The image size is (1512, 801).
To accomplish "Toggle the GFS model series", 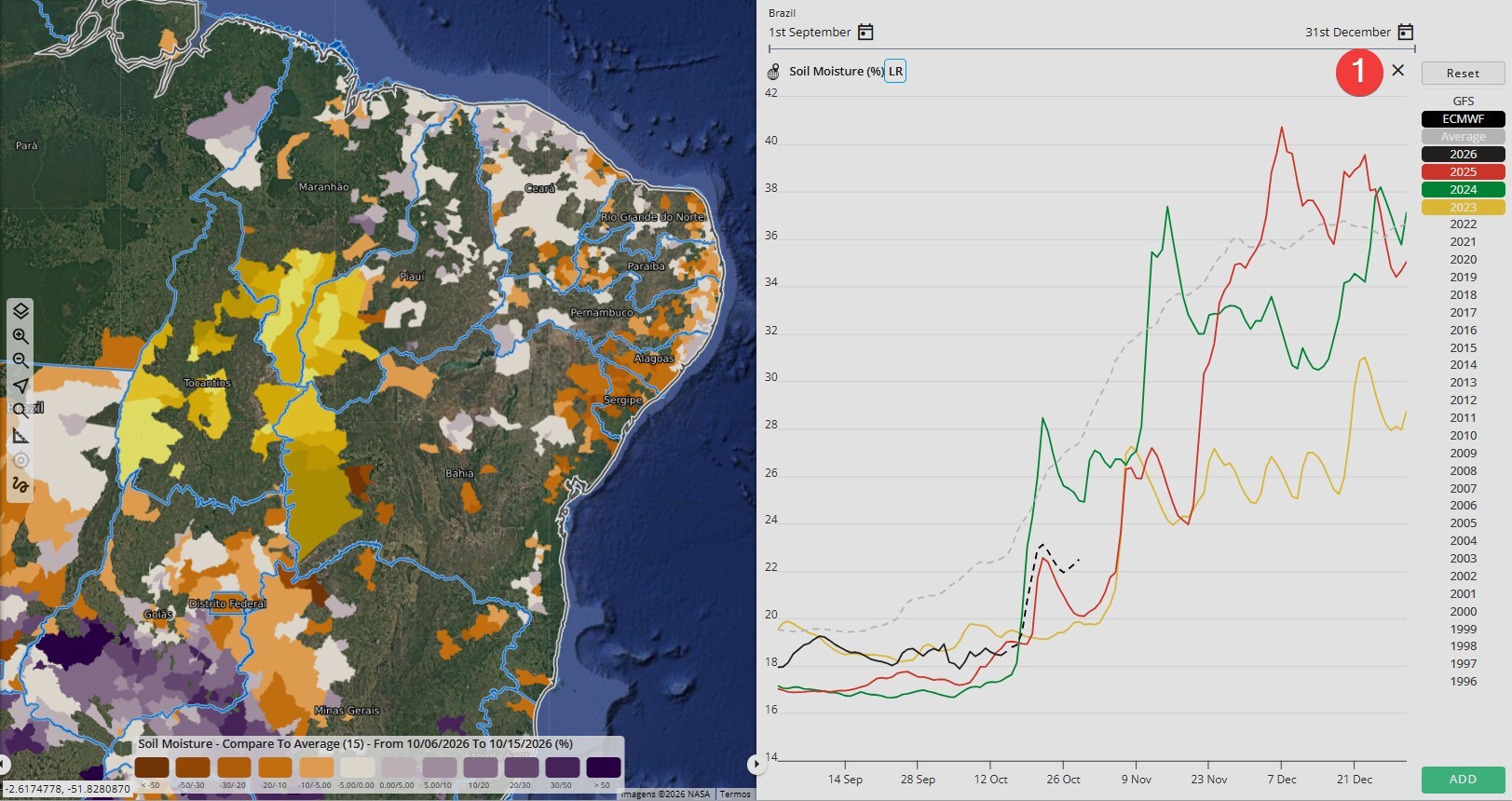I will pyautogui.click(x=1463, y=102).
